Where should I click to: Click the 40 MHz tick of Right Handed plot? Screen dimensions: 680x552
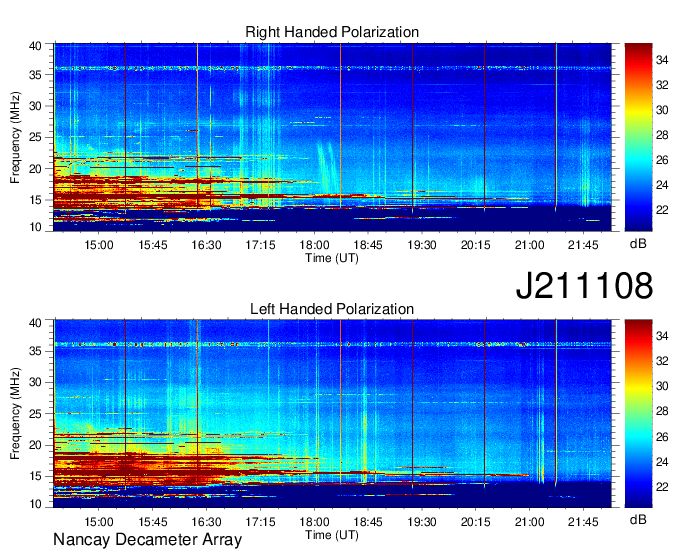pos(35,46)
